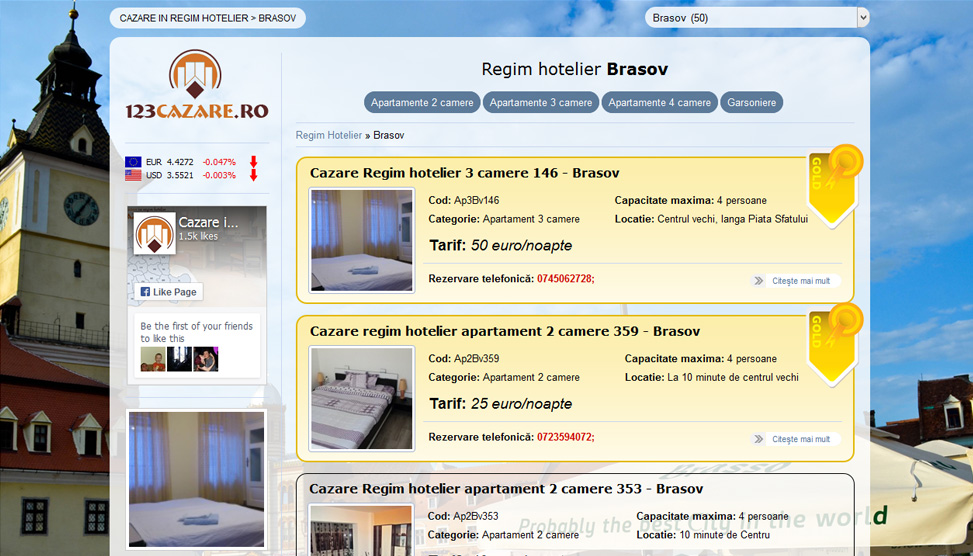Viewport: 973px width, 556px height.
Task: Click the room photo of listing 353
Action: [362, 529]
